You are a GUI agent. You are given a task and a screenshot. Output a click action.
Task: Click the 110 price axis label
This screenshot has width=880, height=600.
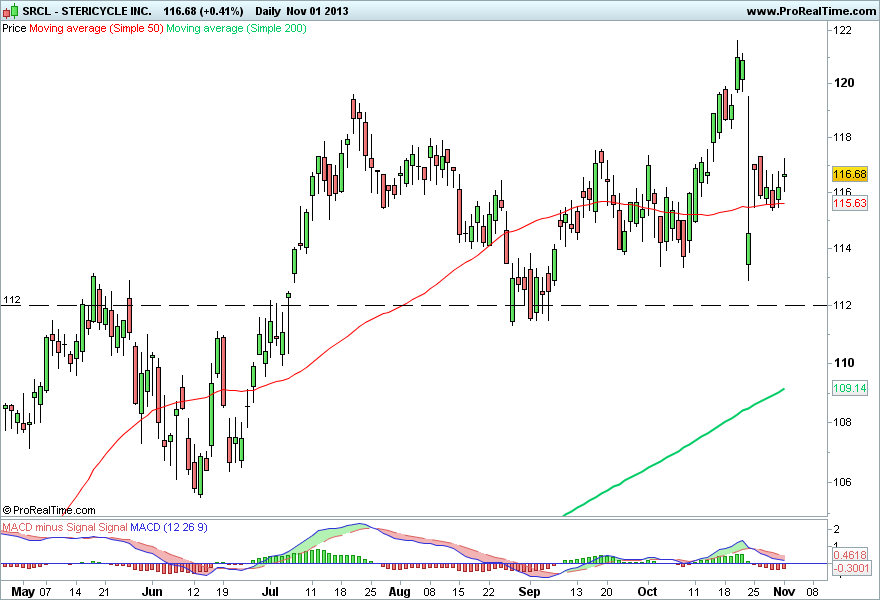[844, 363]
